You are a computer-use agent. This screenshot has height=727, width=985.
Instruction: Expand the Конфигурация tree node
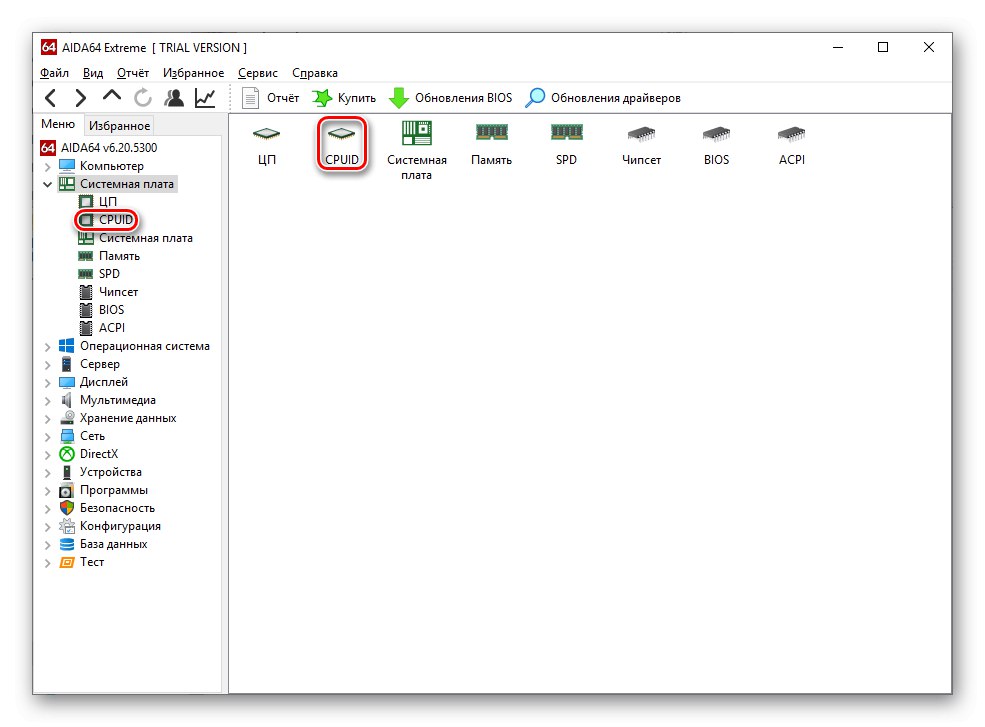[48, 527]
